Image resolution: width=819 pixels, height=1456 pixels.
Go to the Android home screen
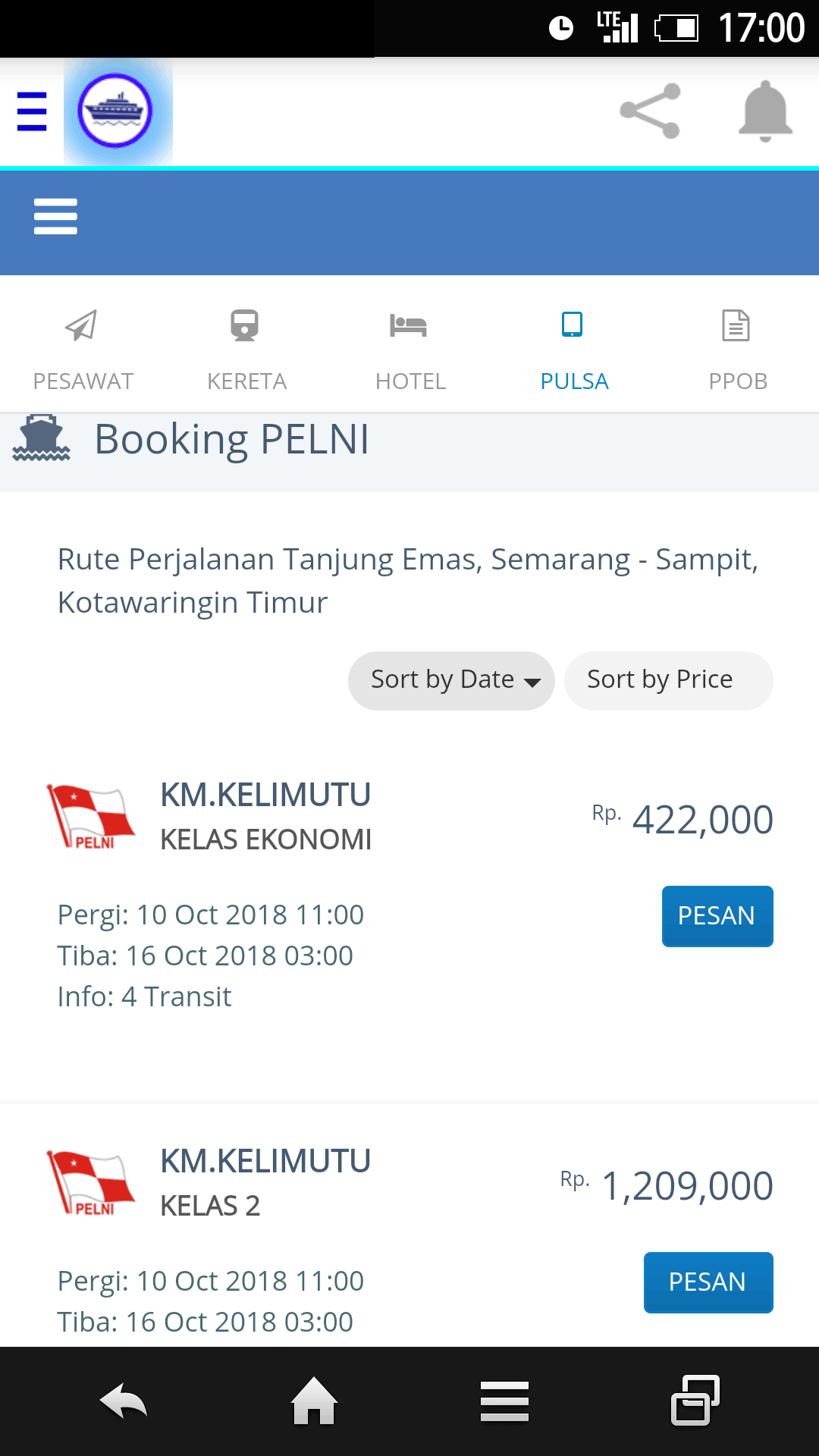(x=314, y=1401)
